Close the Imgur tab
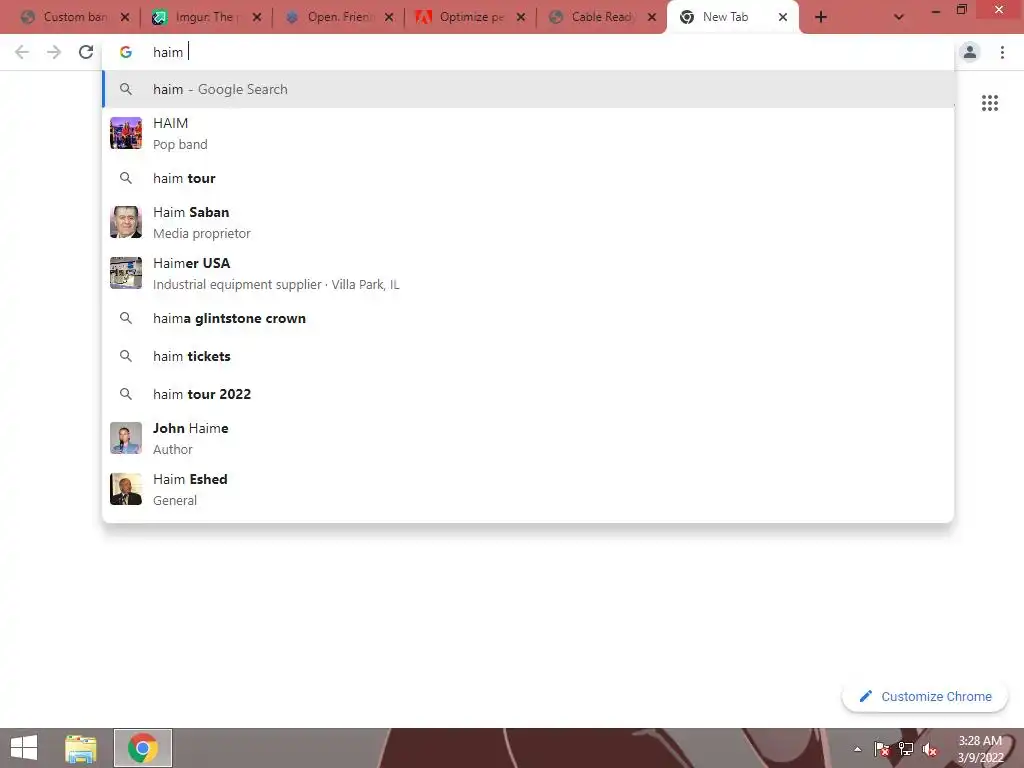 click(257, 18)
